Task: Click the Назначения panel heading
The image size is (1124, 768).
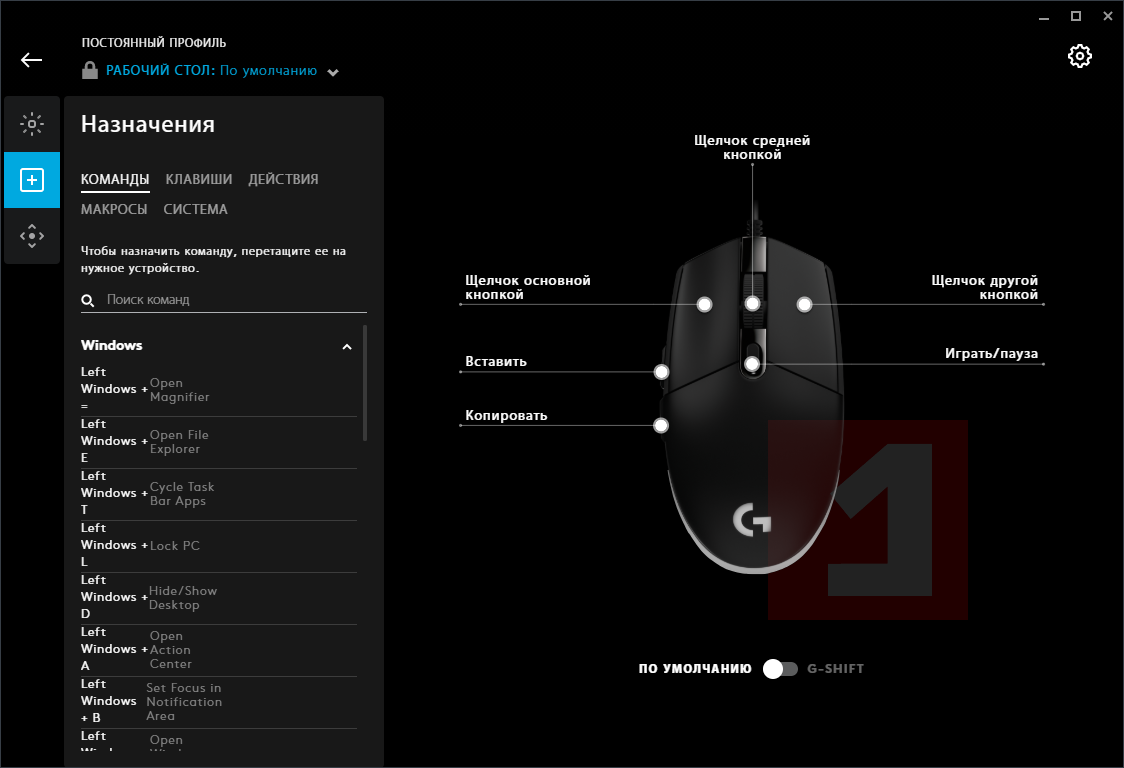Action: 148,124
